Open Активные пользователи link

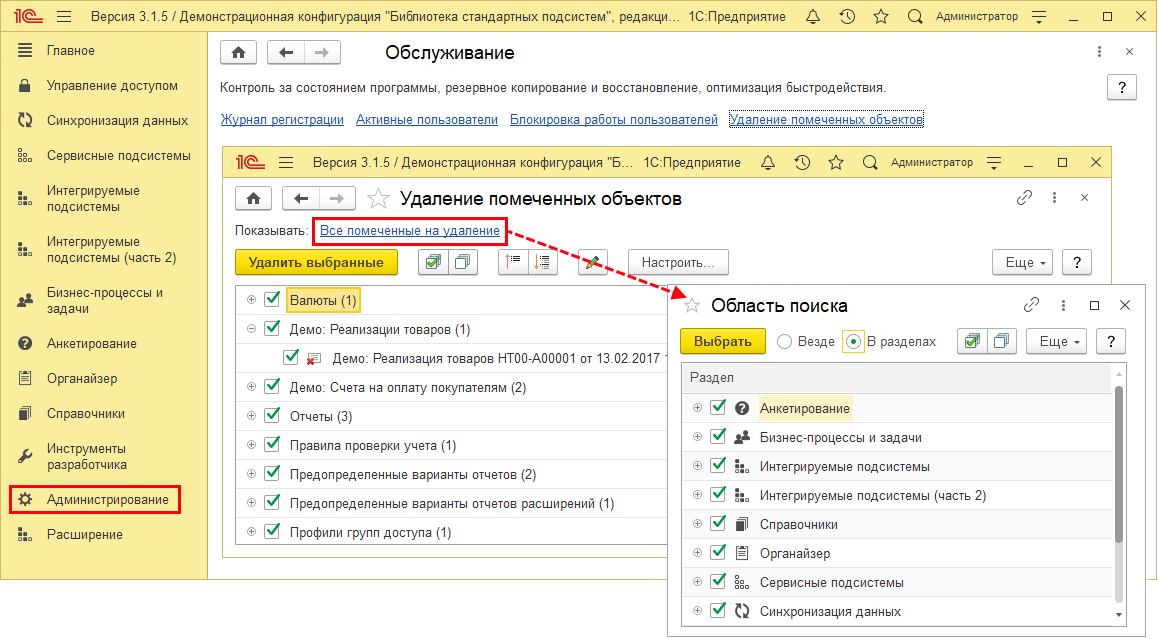coord(426,119)
